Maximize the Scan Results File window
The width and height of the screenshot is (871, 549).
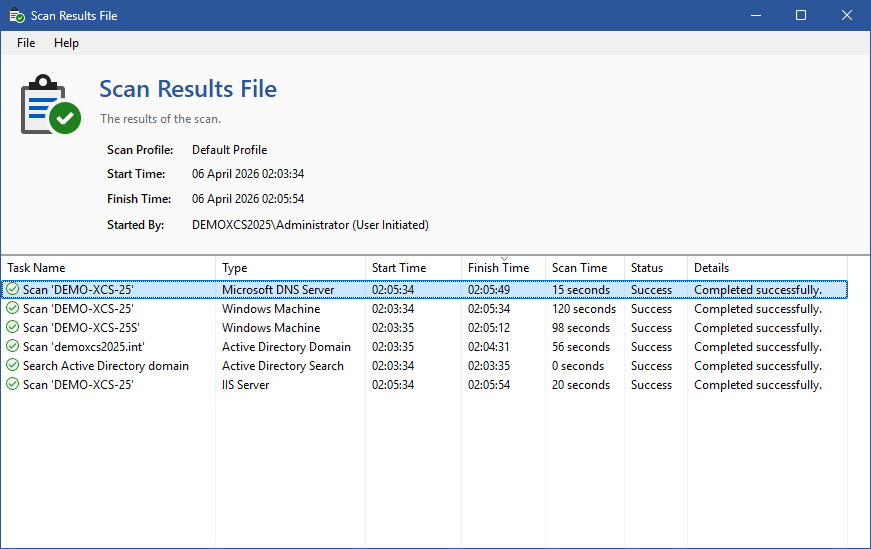(x=801, y=16)
